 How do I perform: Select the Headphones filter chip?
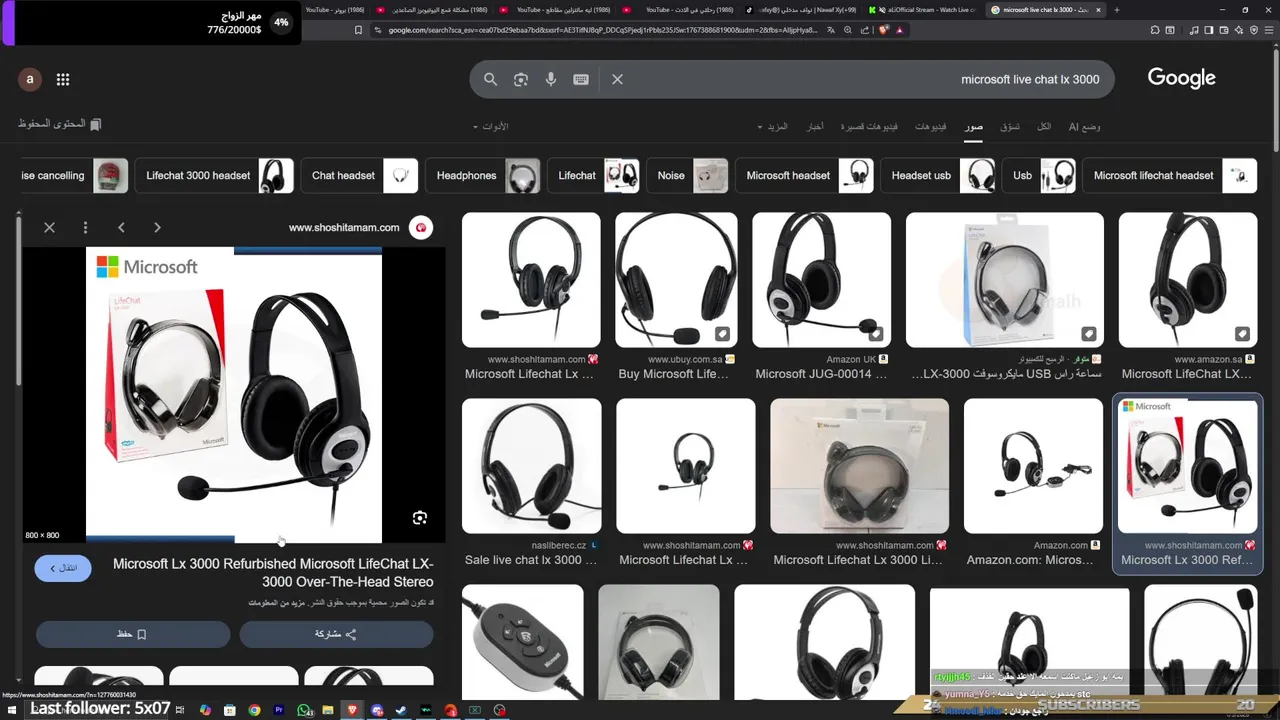[483, 175]
